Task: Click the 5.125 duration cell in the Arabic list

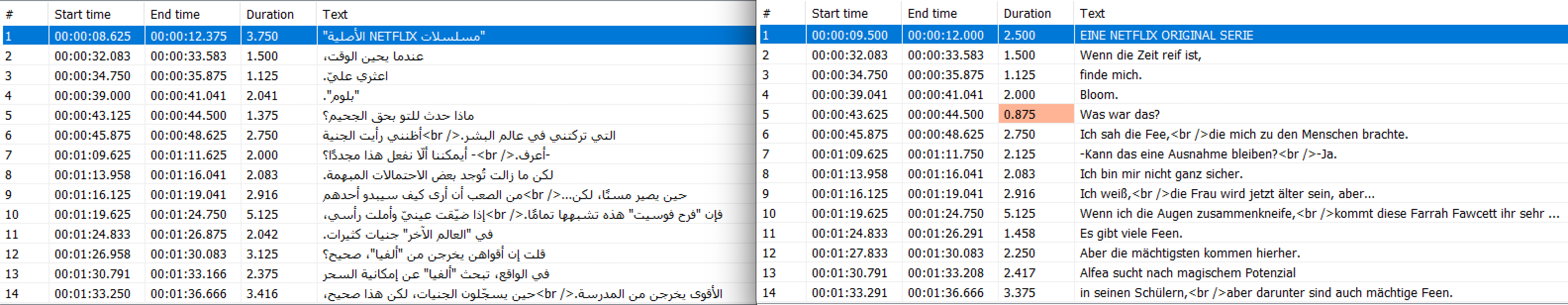Action: tap(262, 214)
